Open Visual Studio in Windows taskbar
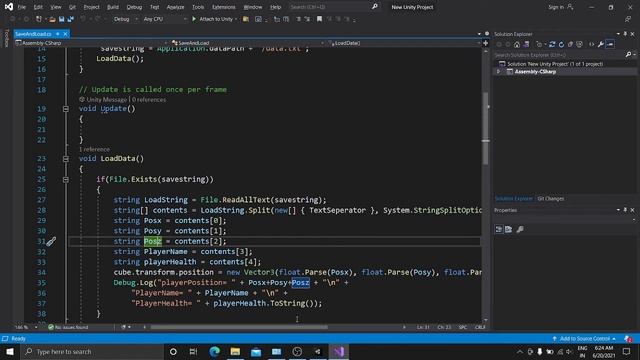The width and height of the screenshot is (640, 360). click(339, 351)
